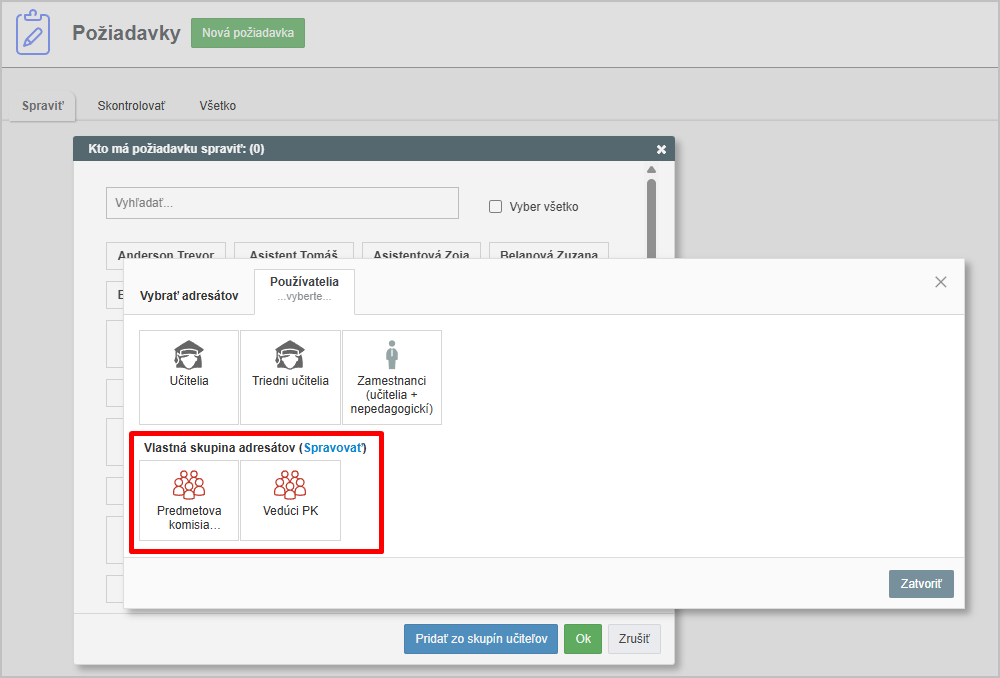The height and width of the screenshot is (678, 1000).
Task: Close the Kto má požiadavku spraviť dialog
Action: 661,149
